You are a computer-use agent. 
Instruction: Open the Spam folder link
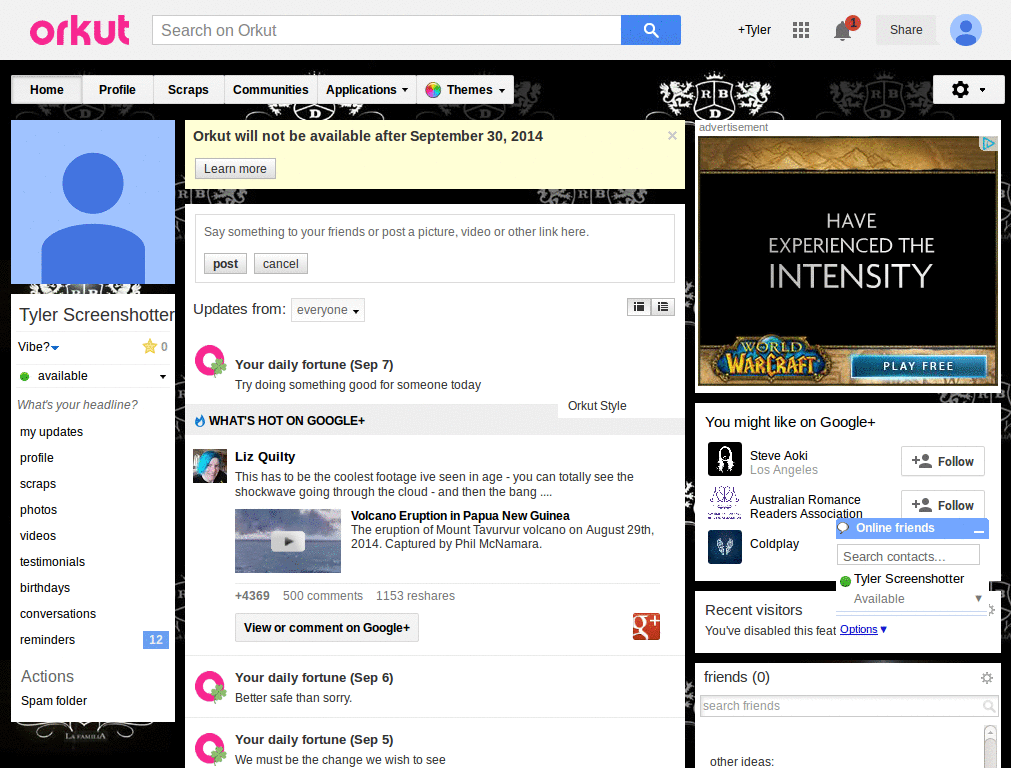[x=54, y=701]
